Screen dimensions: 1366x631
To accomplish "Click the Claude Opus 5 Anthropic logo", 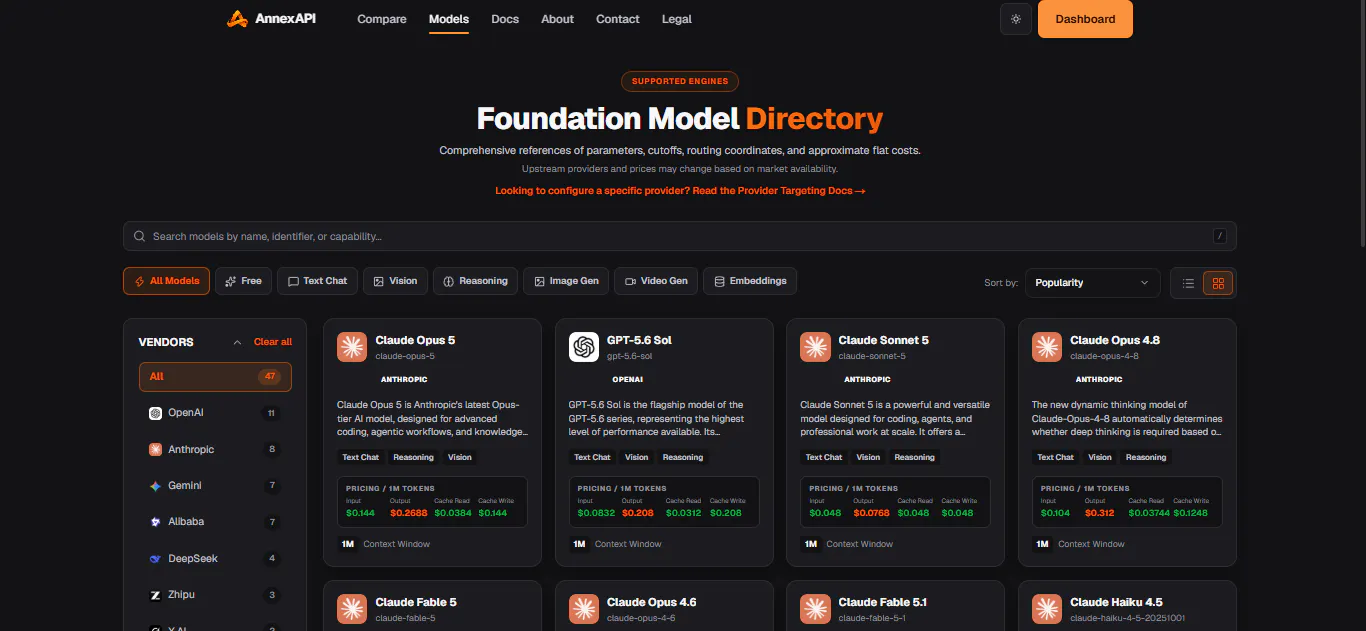I will click(352, 347).
